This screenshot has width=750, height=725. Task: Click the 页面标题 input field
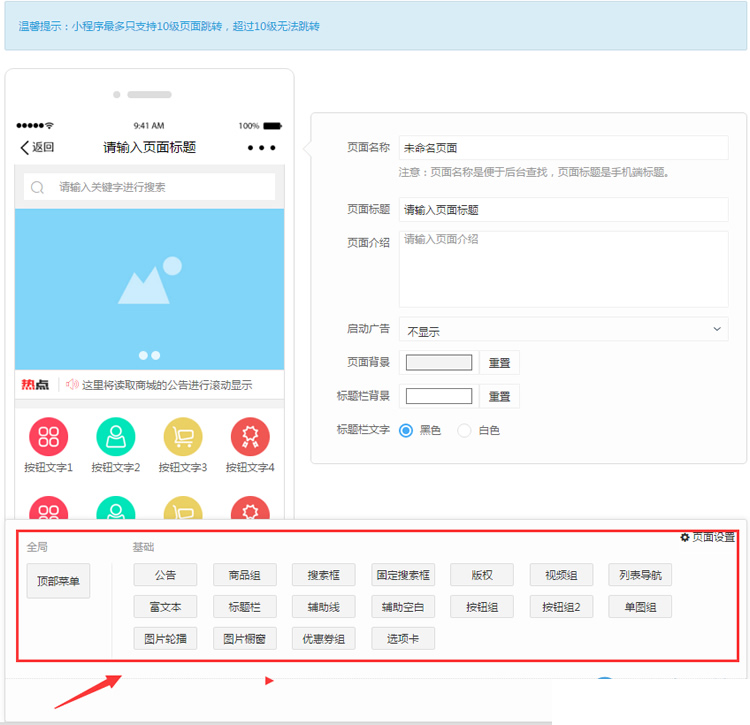coord(563,209)
